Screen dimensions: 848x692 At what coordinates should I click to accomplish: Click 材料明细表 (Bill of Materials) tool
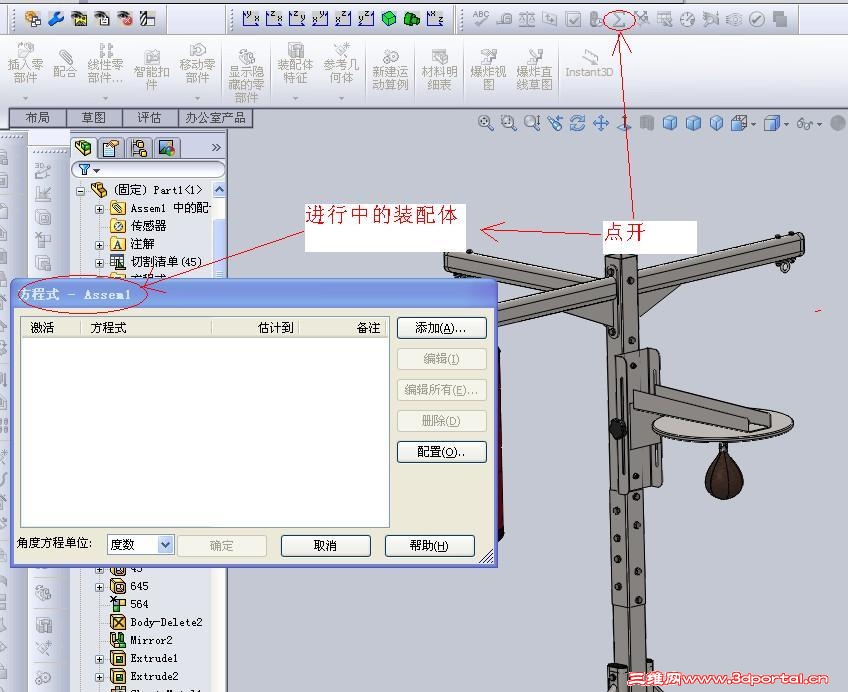coord(439,70)
